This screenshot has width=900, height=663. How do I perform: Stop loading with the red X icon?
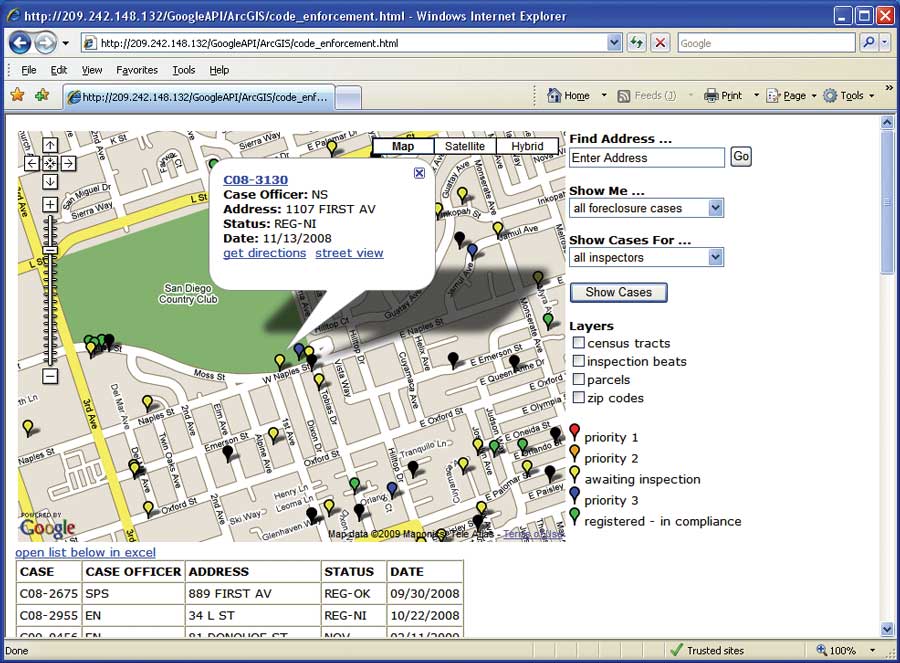point(661,42)
